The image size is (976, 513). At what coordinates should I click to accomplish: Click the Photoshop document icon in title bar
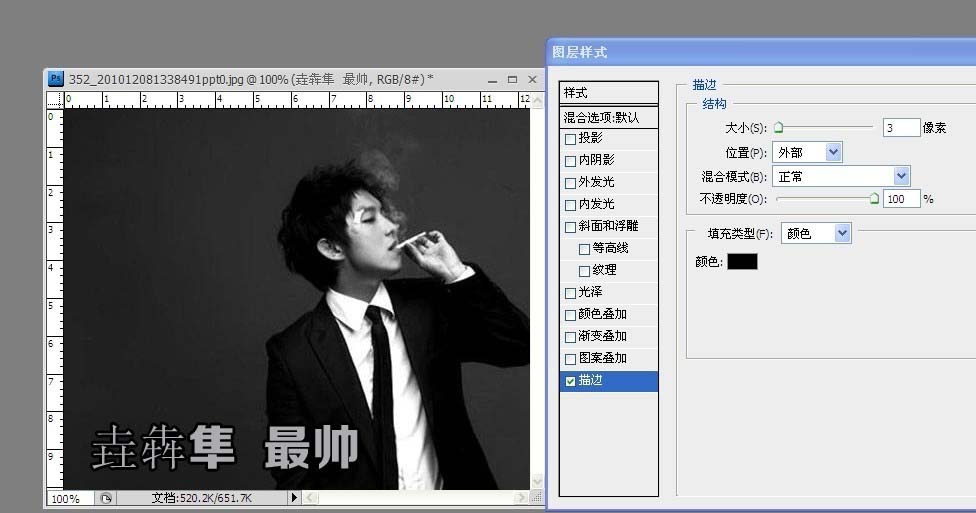pos(55,79)
